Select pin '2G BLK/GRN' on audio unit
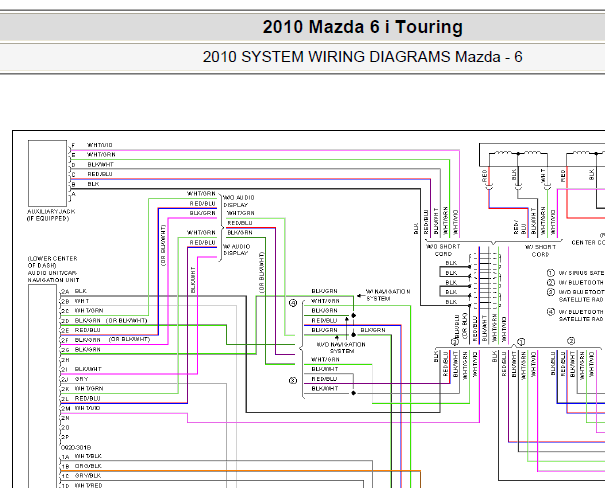Viewport: 605px width, 488px height. coord(81,350)
